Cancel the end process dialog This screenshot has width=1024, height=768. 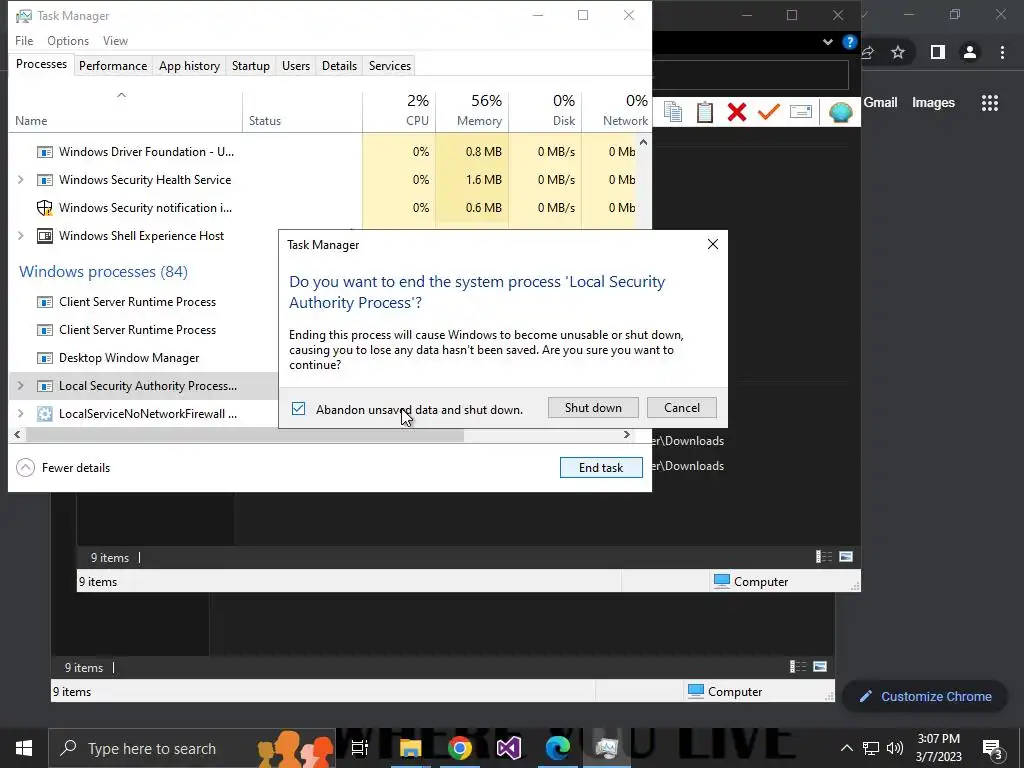pos(681,408)
